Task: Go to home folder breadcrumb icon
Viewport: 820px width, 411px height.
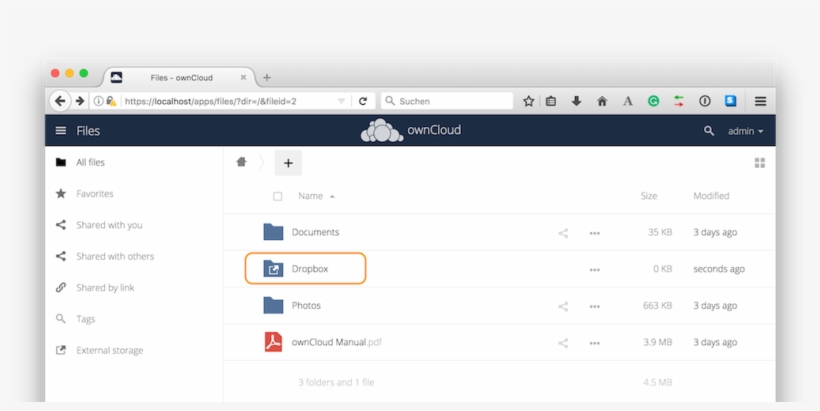Action: pos(241,162)
